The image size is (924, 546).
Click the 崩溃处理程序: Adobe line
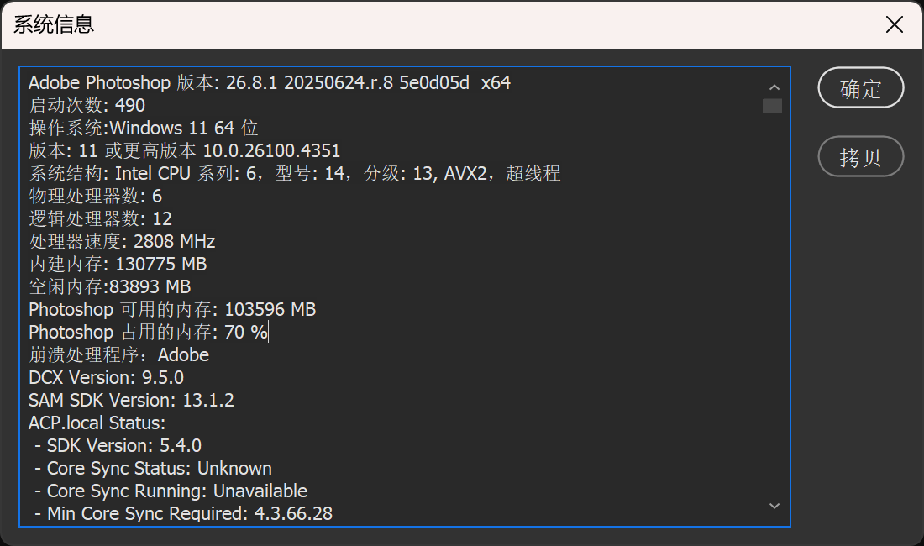(x=118, y=355)
